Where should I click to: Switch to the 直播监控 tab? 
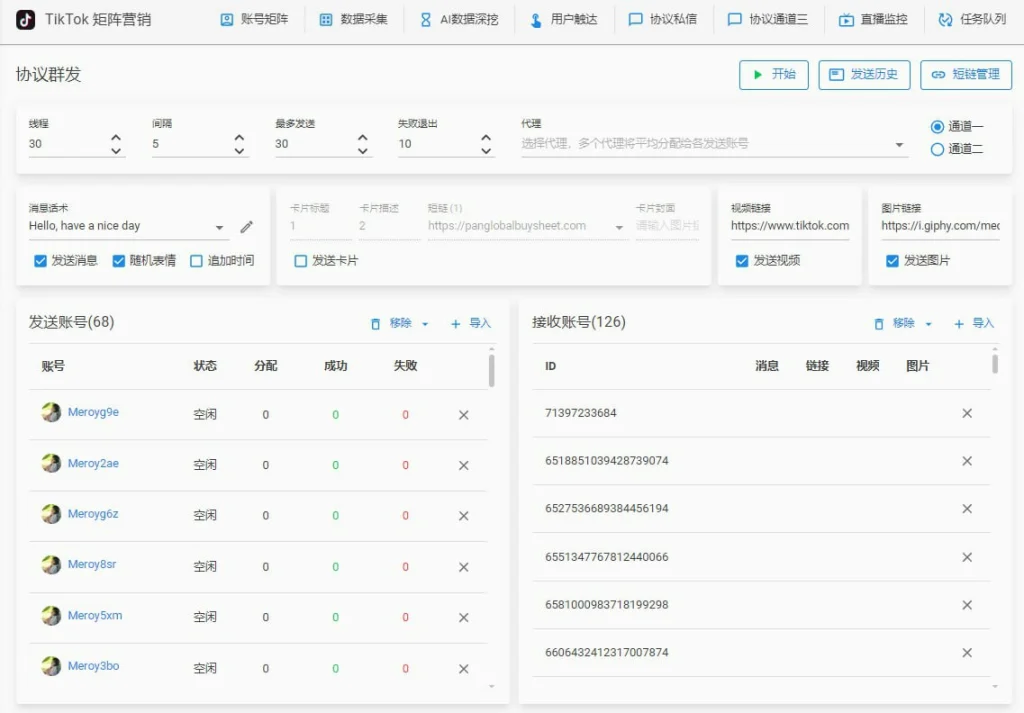[x=873, y=19]
